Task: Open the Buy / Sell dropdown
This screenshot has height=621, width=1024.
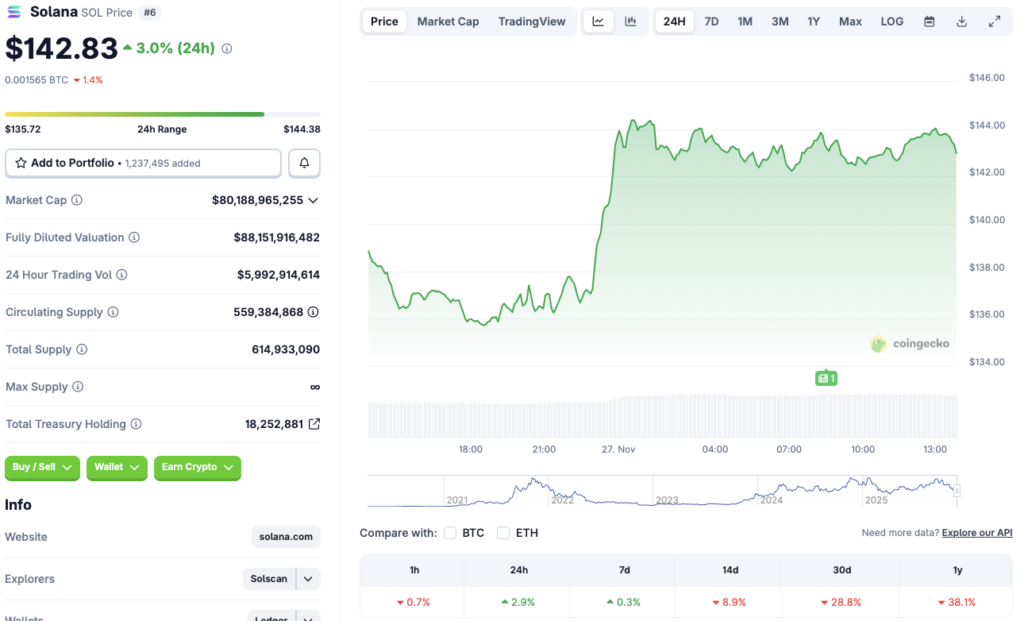Action: point(42,467)
